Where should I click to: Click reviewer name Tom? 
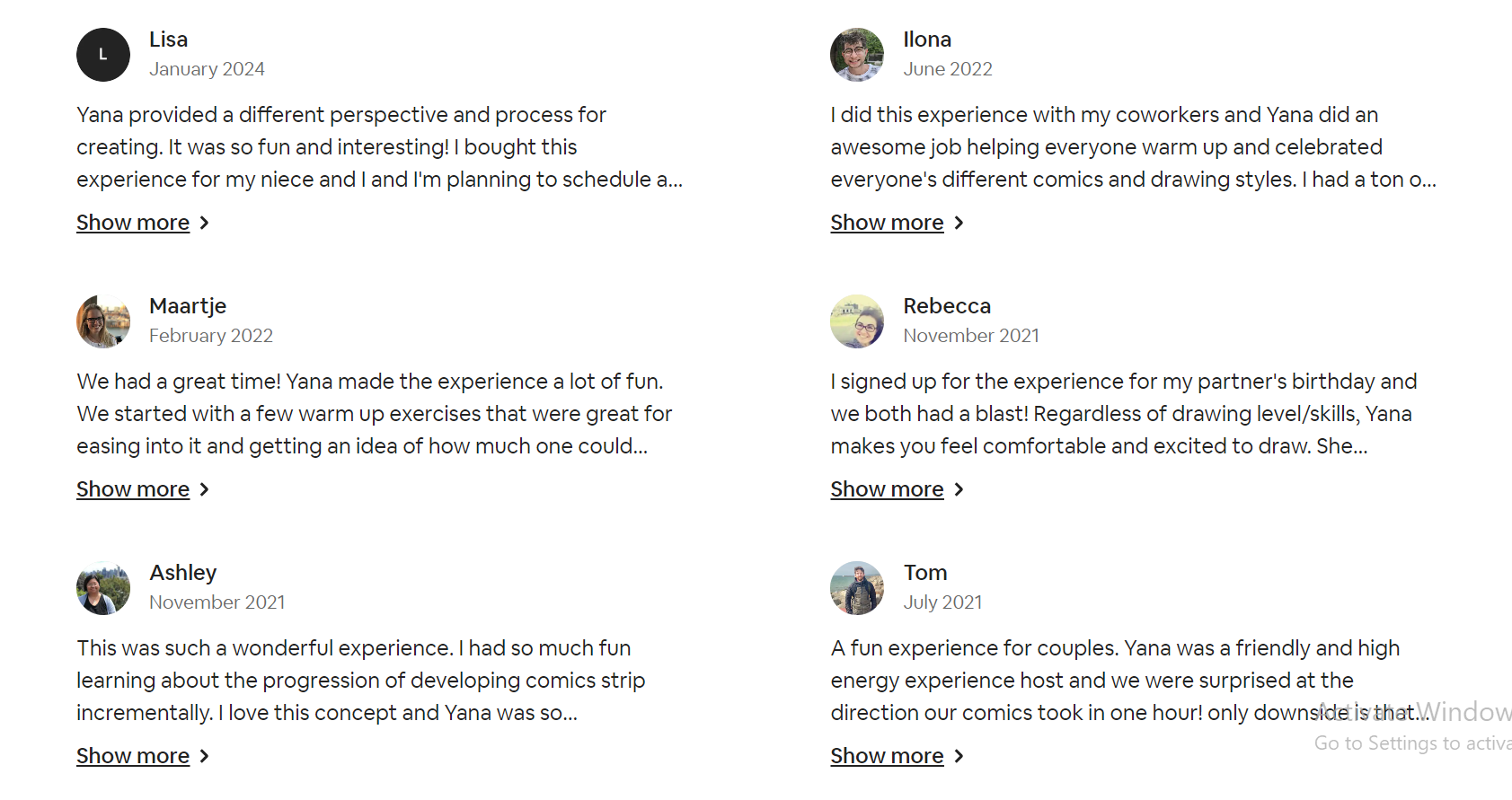click(925, 573)
